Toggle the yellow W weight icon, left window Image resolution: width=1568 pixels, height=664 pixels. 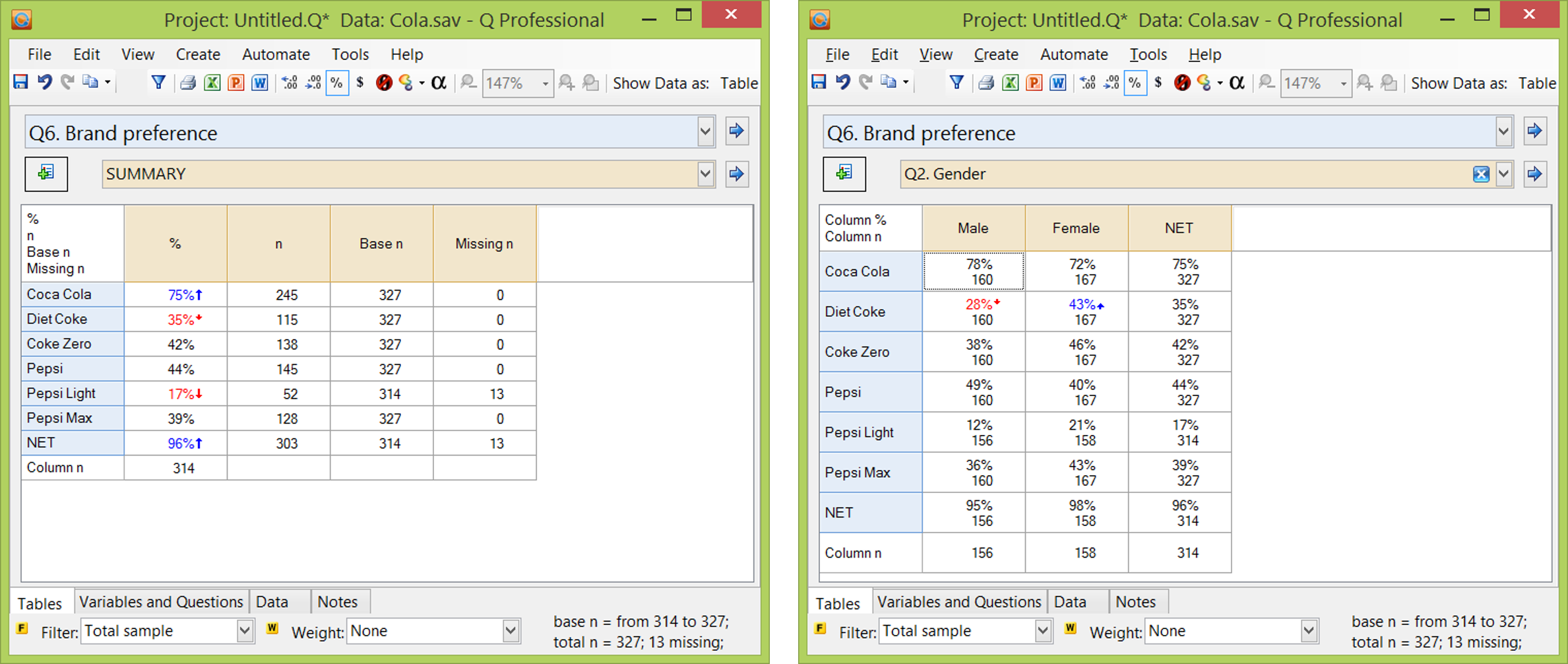[272, 628]
